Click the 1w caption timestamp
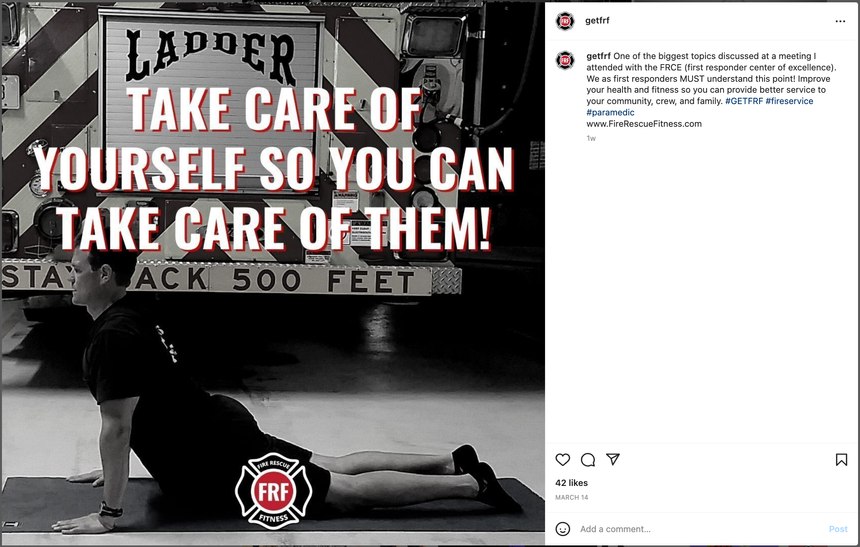This screenshot has height=547, width=860. [x=591, y=138]
